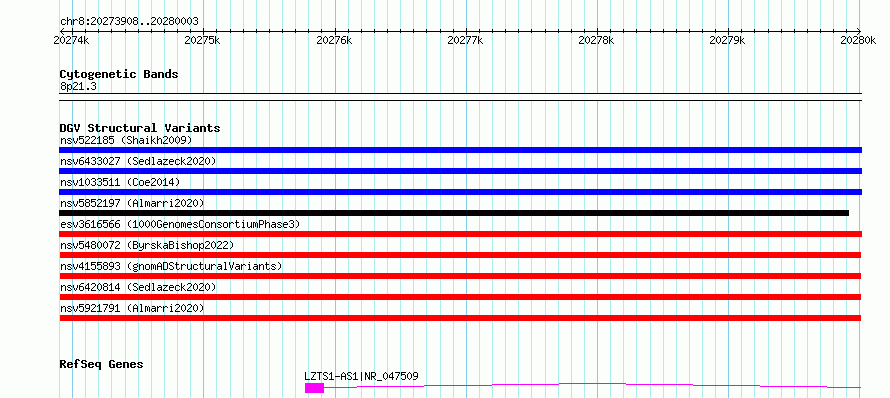This screenshot has width=890, height=398.
Task: Click the nsv4155893 (gnomADStructuralVariants) label
Action: pyautogui.click(x=171, y=266)
